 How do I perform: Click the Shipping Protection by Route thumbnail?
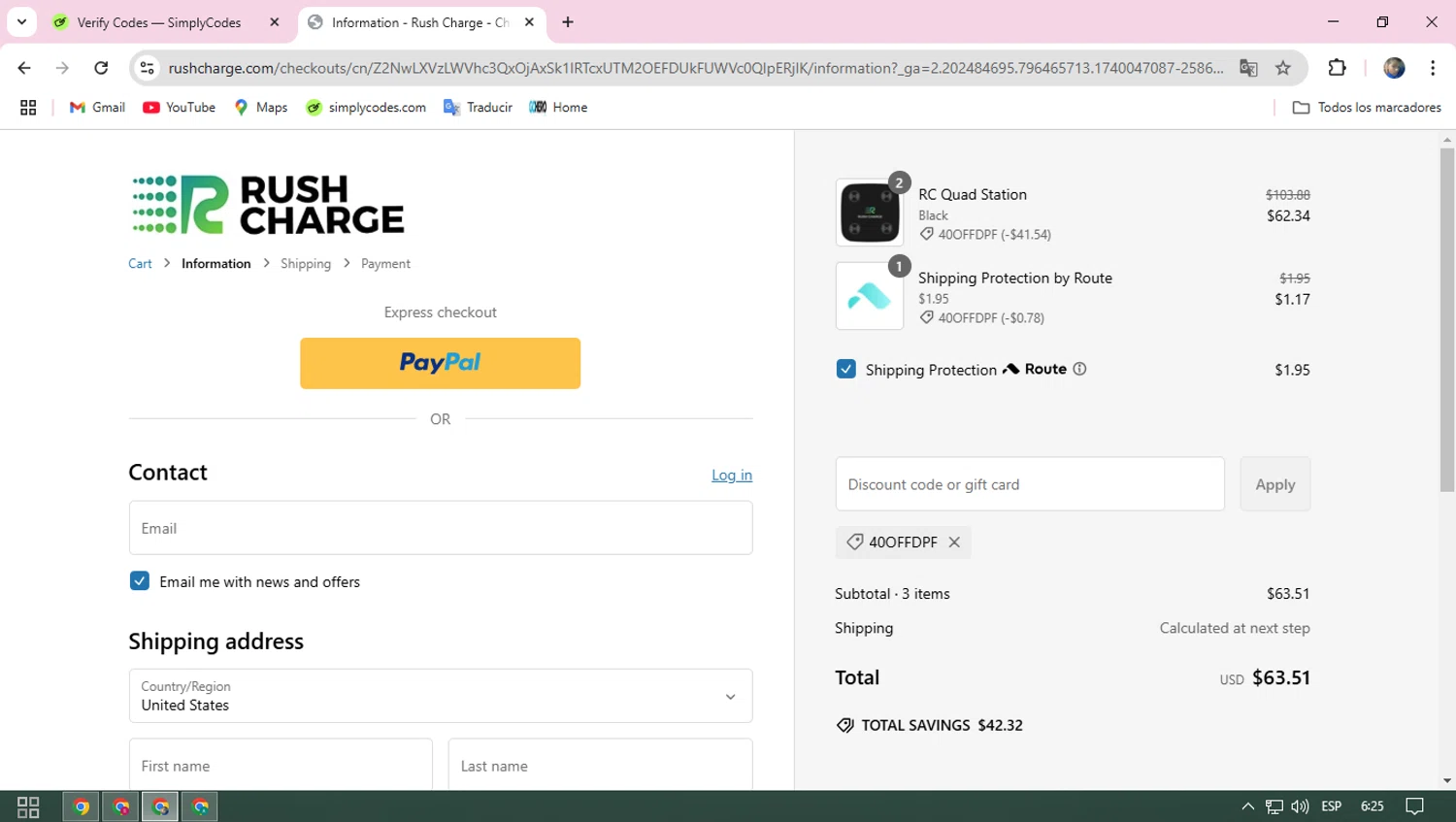(870, 296)
